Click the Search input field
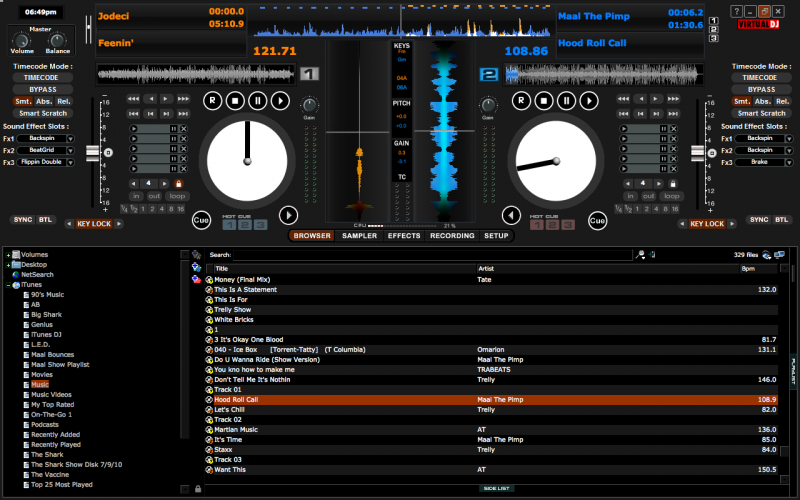Viewport: 800px width, 500px height. pyautogui.click(x=432, y=255)
